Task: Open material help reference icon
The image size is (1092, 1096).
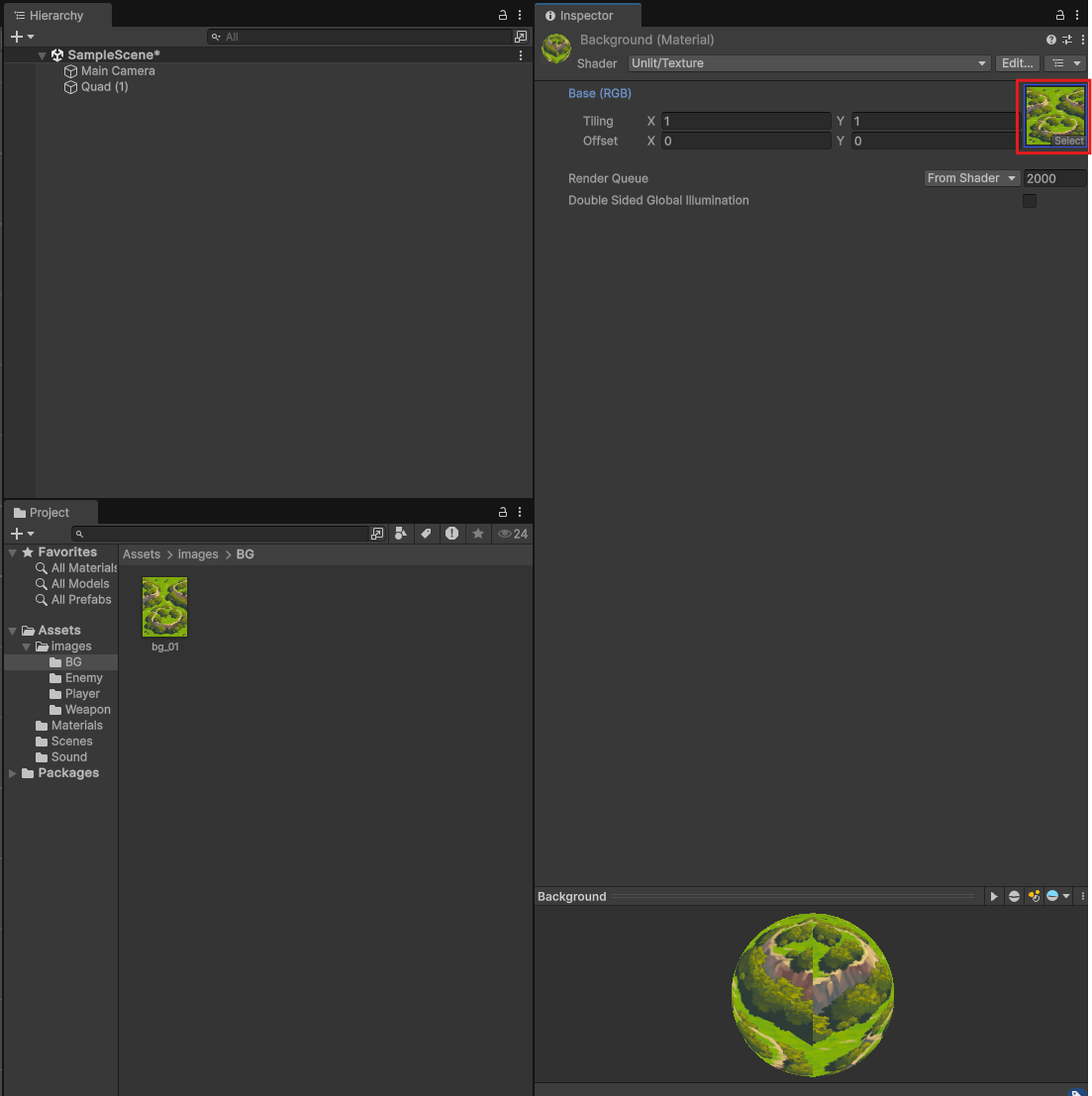Action: tap(1050, 40)
